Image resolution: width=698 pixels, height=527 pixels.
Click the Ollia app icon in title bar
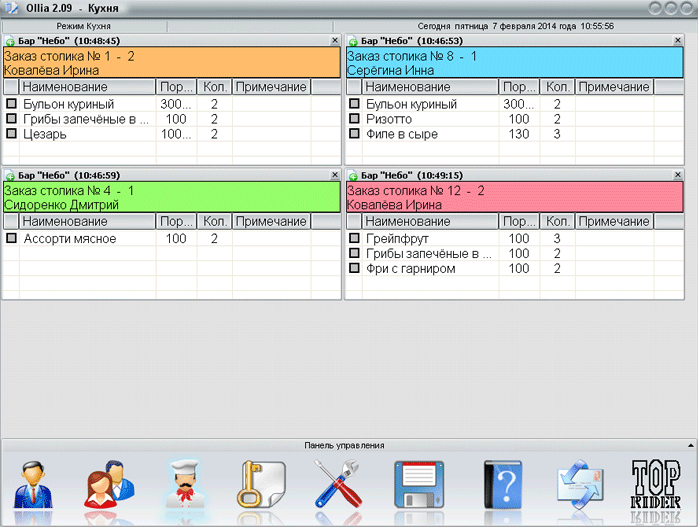pos(11,8)
